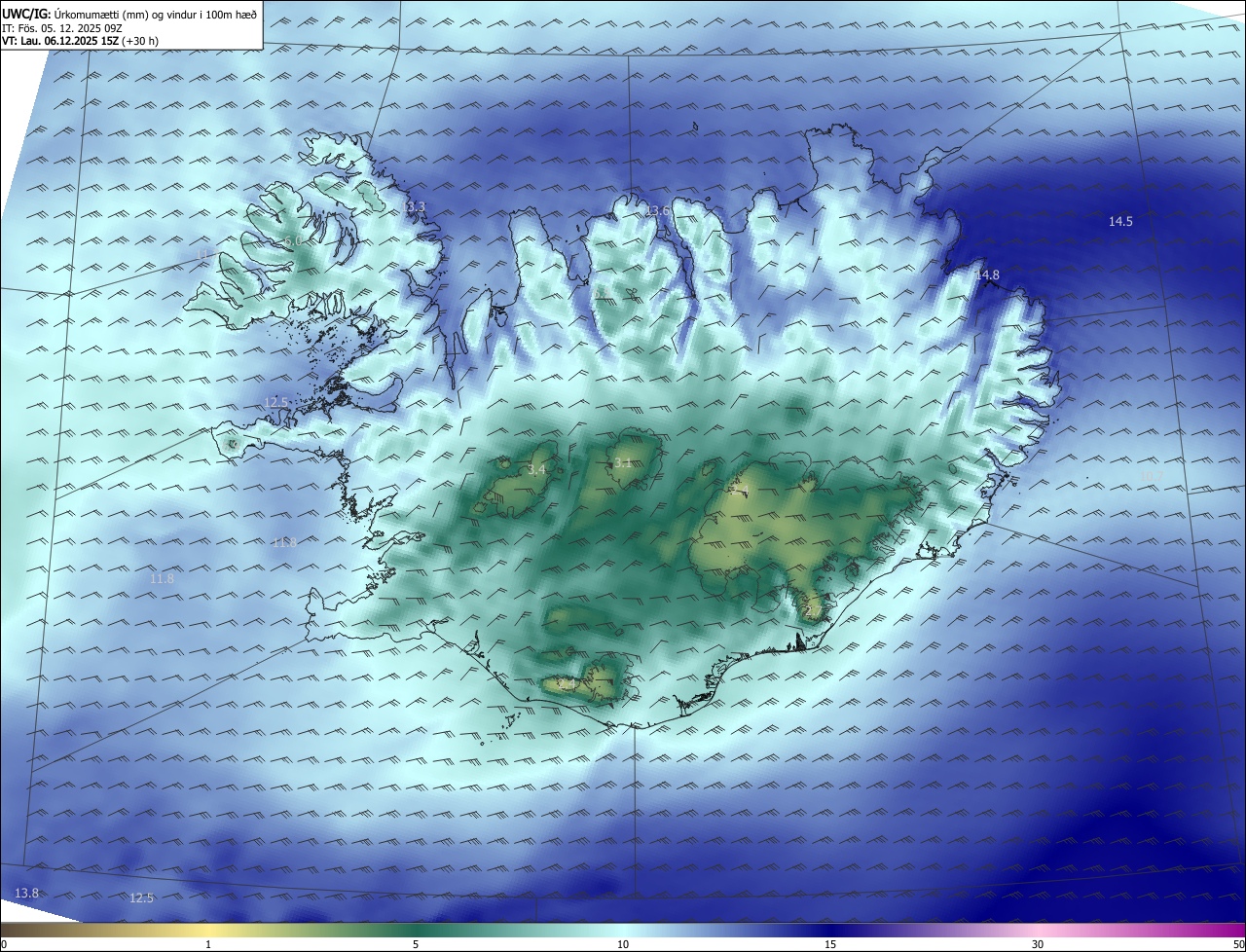Click the '15' tick on the color scale
The width and height of the screenshot is (1246, 952).
(x=830, y=944)
